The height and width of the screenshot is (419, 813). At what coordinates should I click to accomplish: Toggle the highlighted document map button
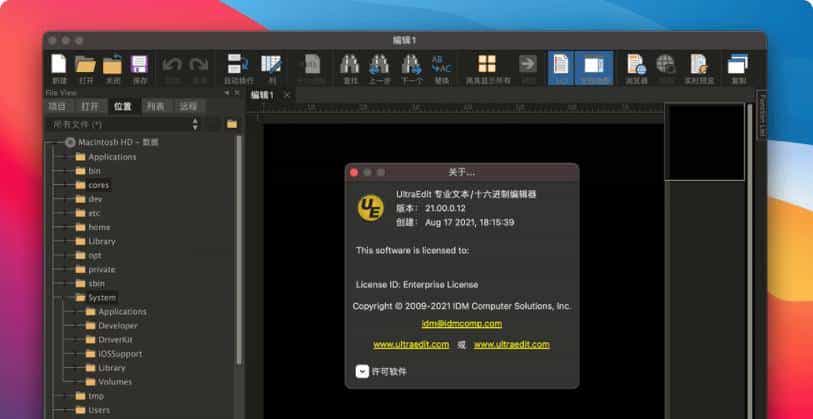(x=594, y=68)
